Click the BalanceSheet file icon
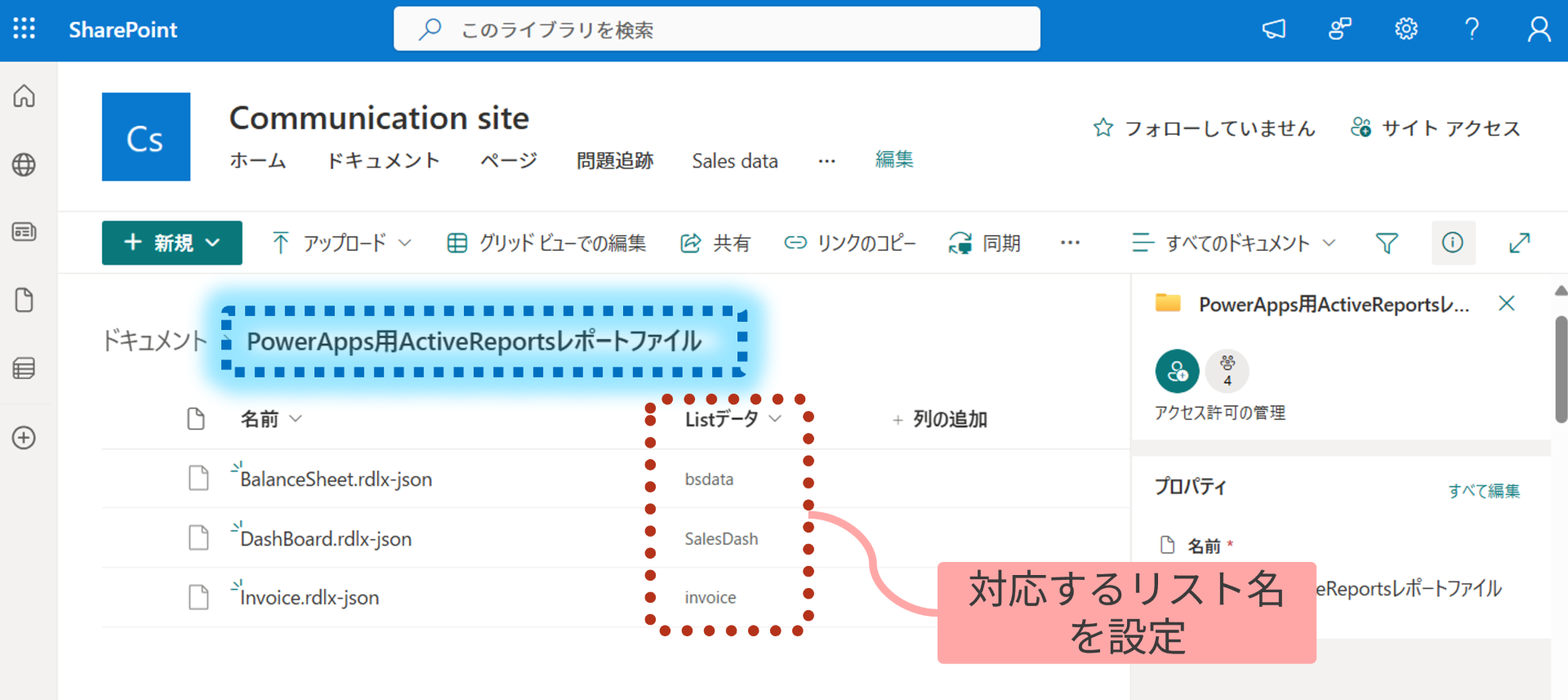 pos(198,478)
